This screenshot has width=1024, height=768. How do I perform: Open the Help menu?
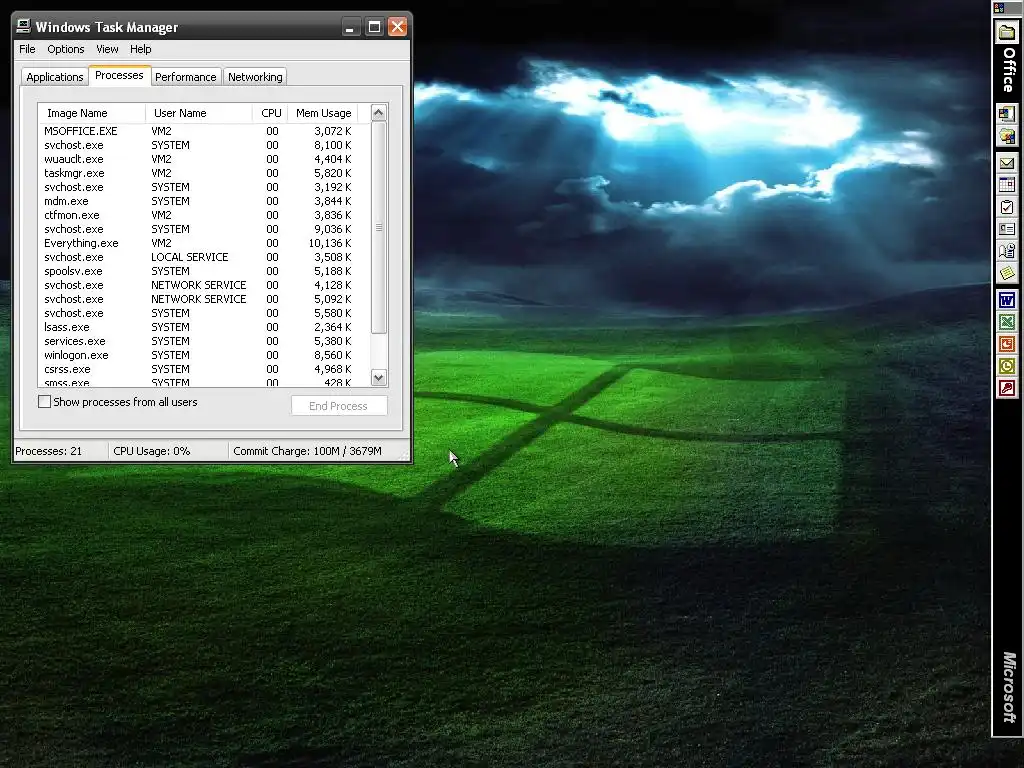click(140, 49)
